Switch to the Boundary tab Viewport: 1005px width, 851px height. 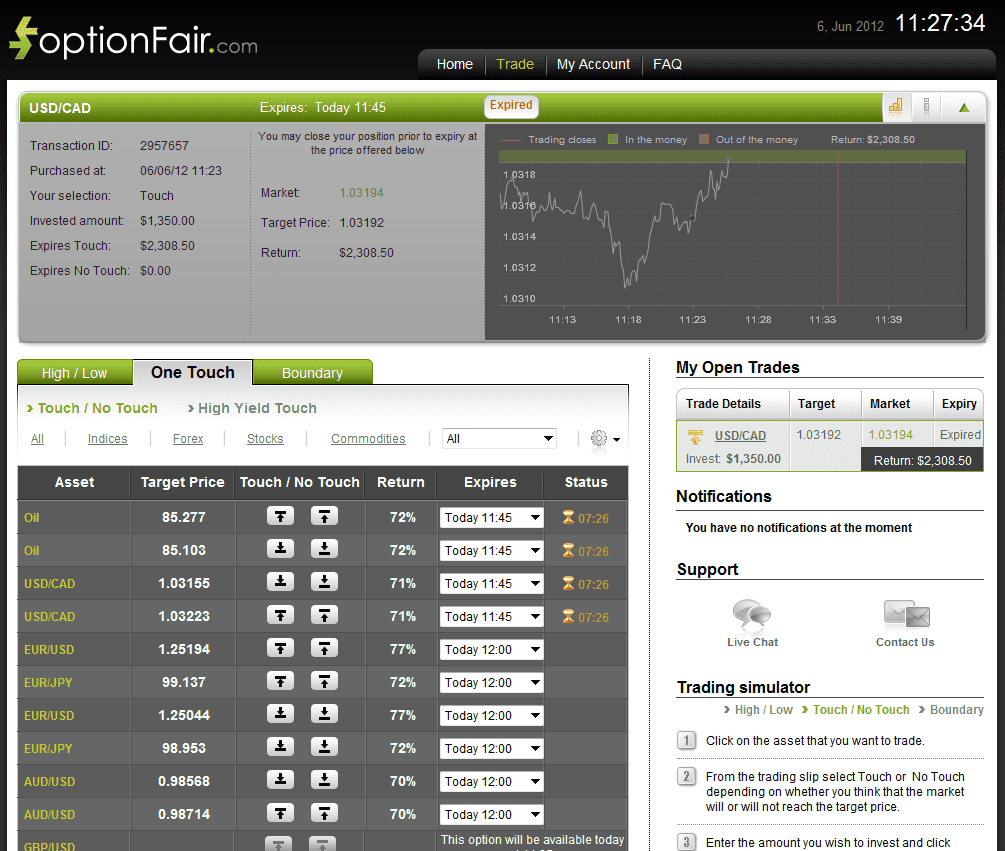click(x=312, y=371)
